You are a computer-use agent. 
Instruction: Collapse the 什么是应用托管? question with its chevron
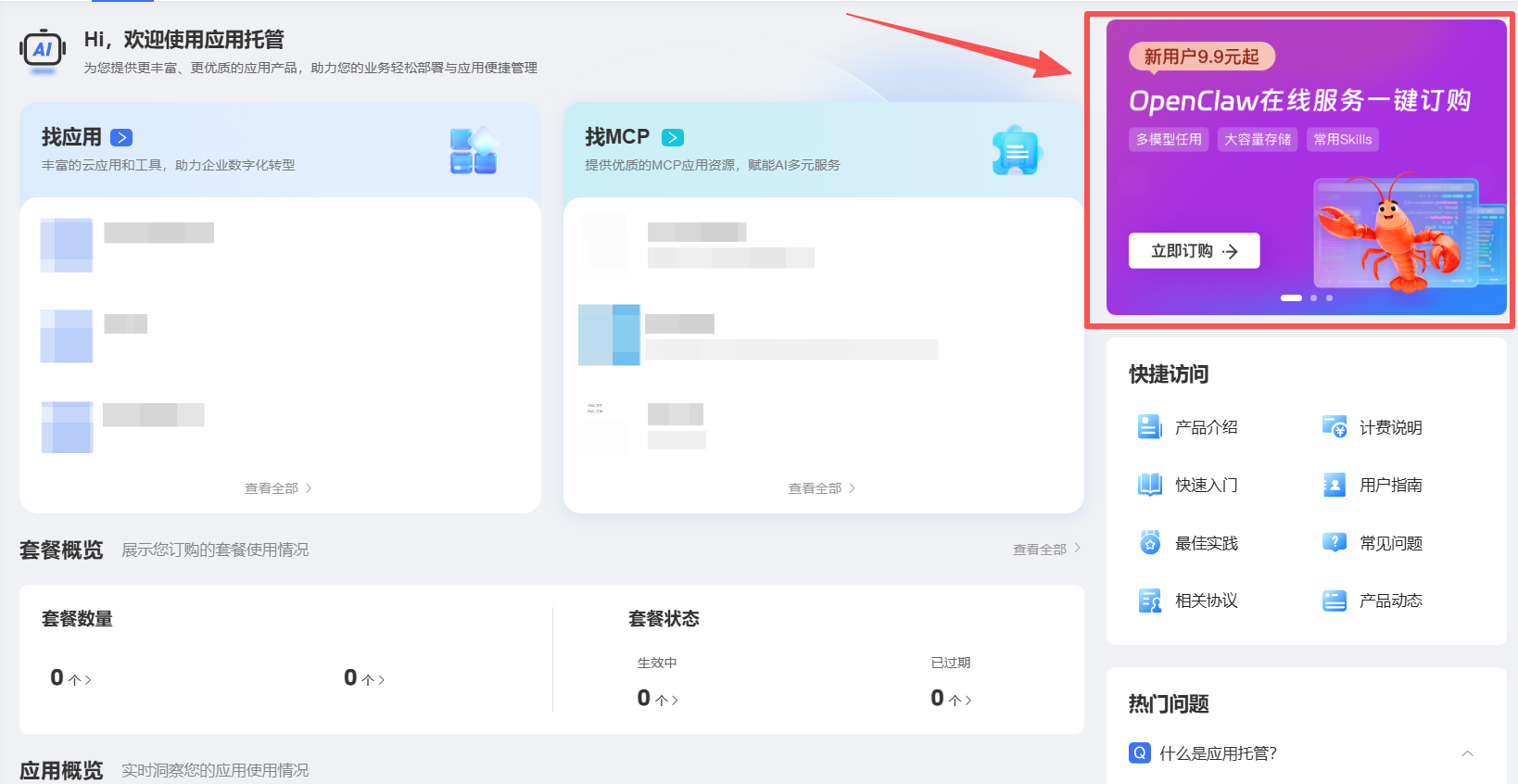pos(1467,753)
